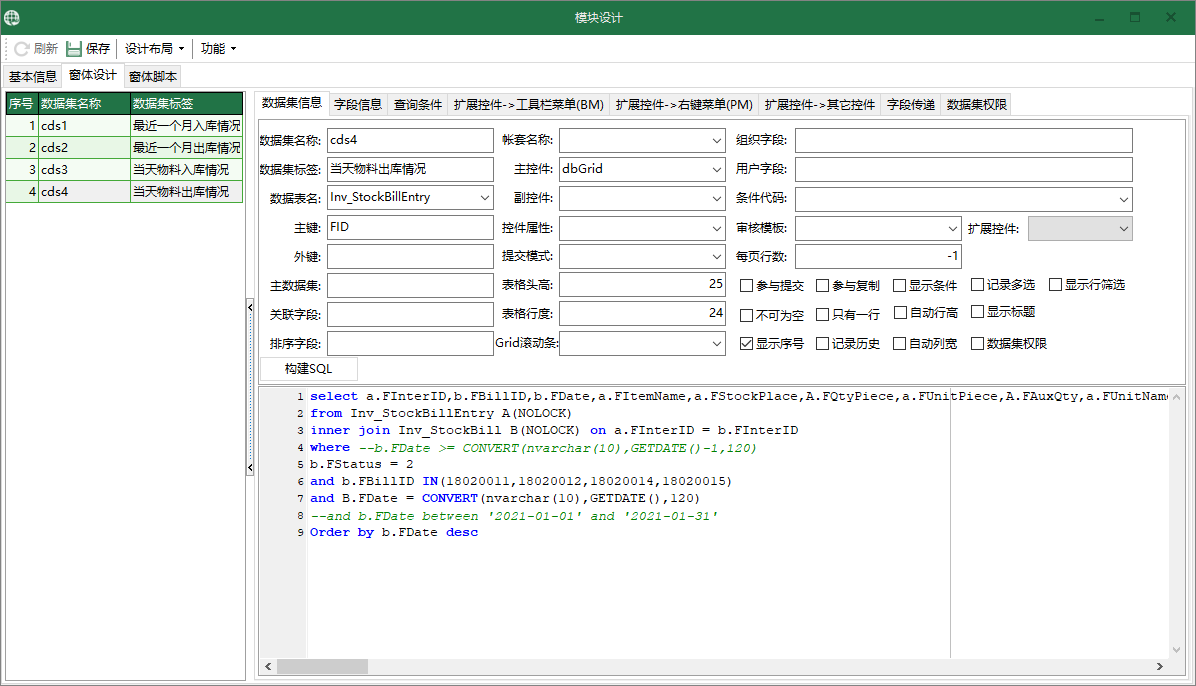
Task: Switch to the 窗体脚本 tab
Action: [x=153, y=76]
